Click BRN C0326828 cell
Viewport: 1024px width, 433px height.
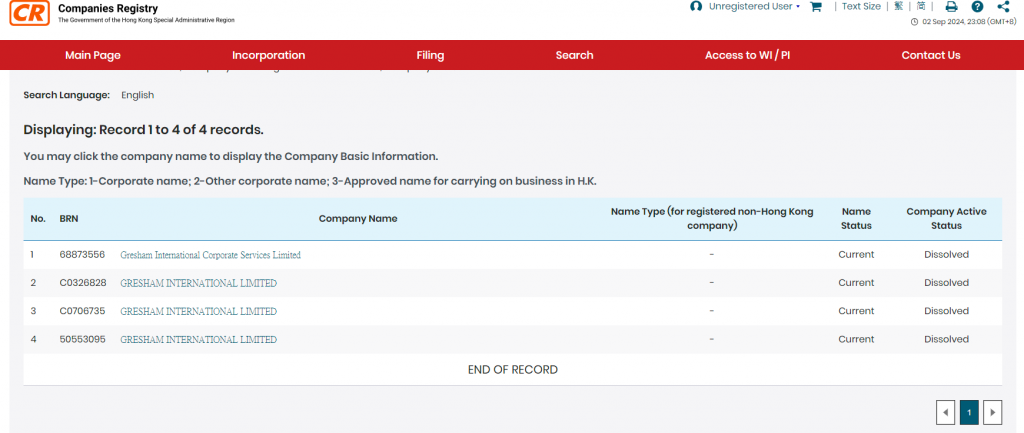click(x=82, y=283)
